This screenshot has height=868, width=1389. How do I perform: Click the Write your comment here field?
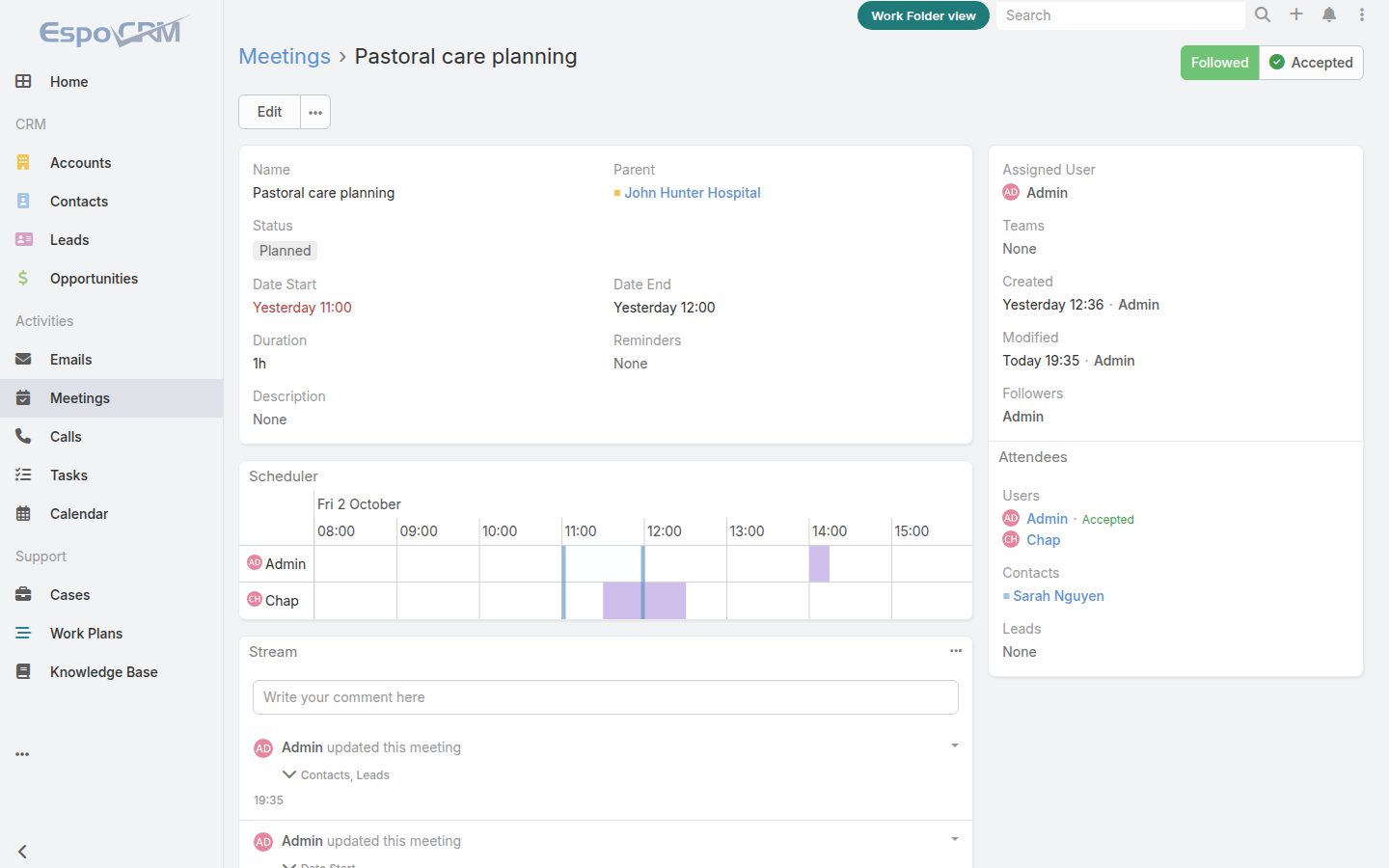[x=606, y=697]
